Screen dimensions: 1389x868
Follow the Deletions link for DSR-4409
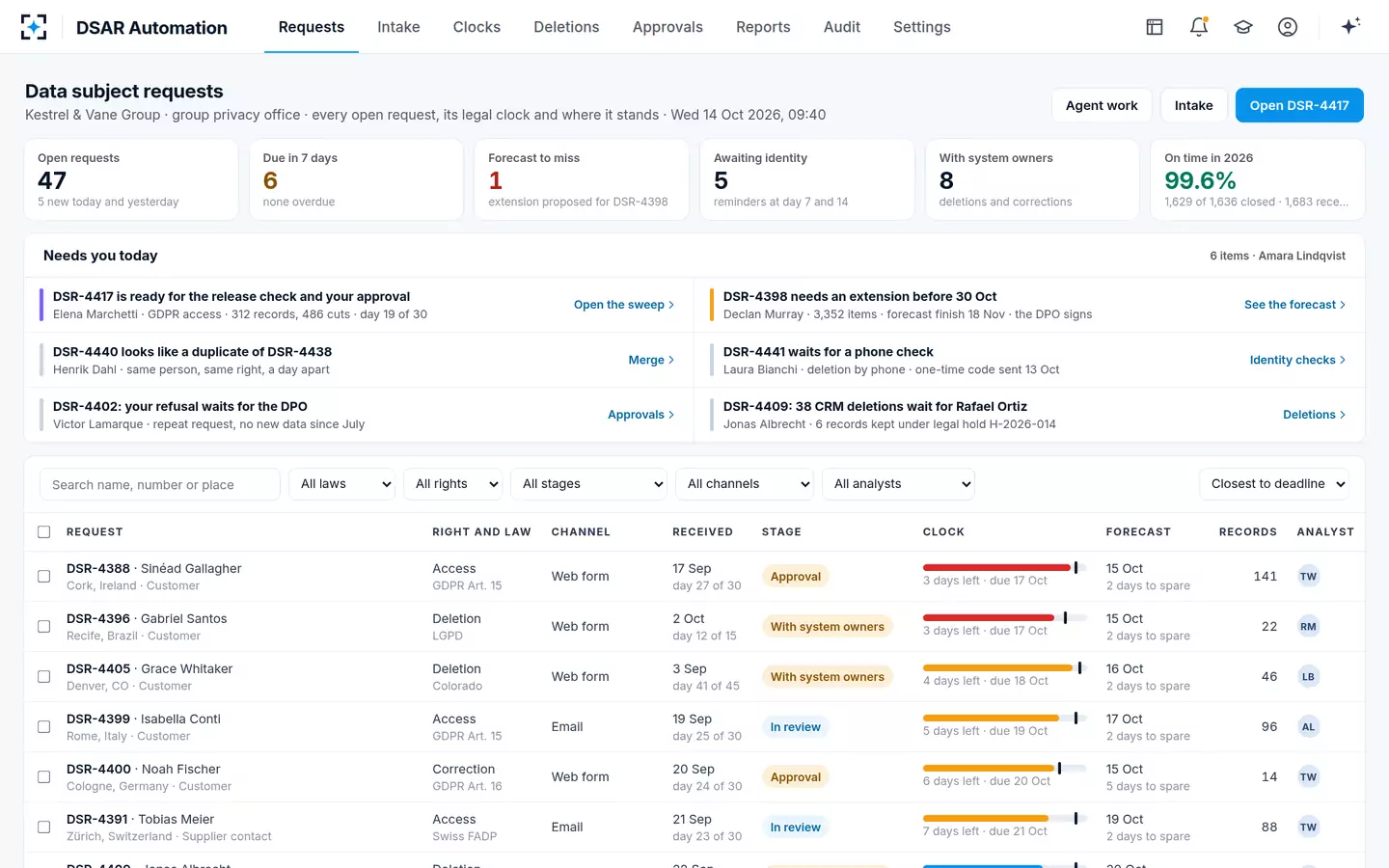[1315, 415]
